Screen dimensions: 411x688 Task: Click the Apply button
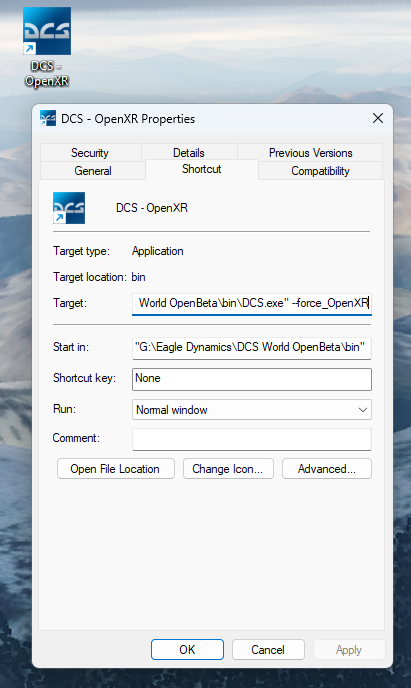coord(349,649)
